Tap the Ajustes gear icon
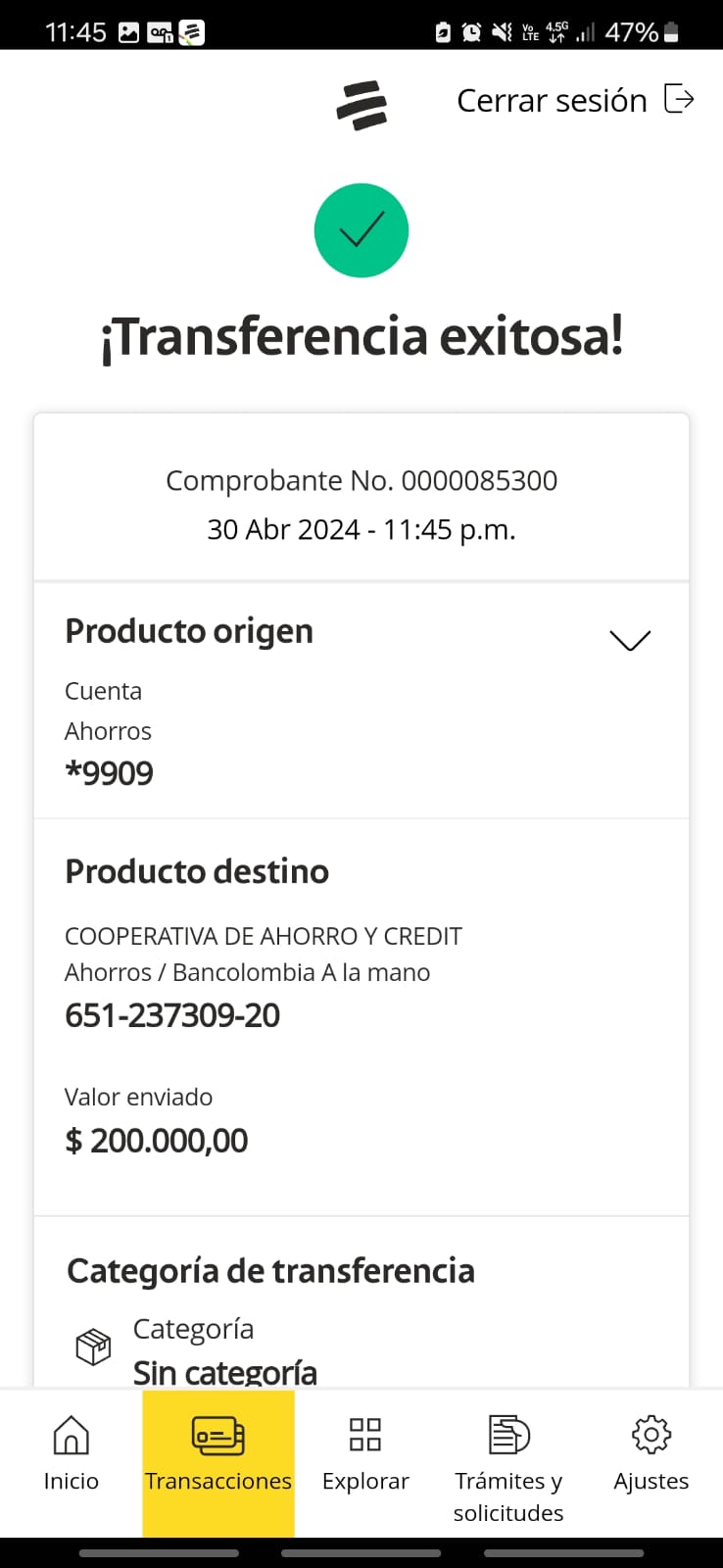This screenshot has height=1568, width=723. click(x=651, y=1435)
